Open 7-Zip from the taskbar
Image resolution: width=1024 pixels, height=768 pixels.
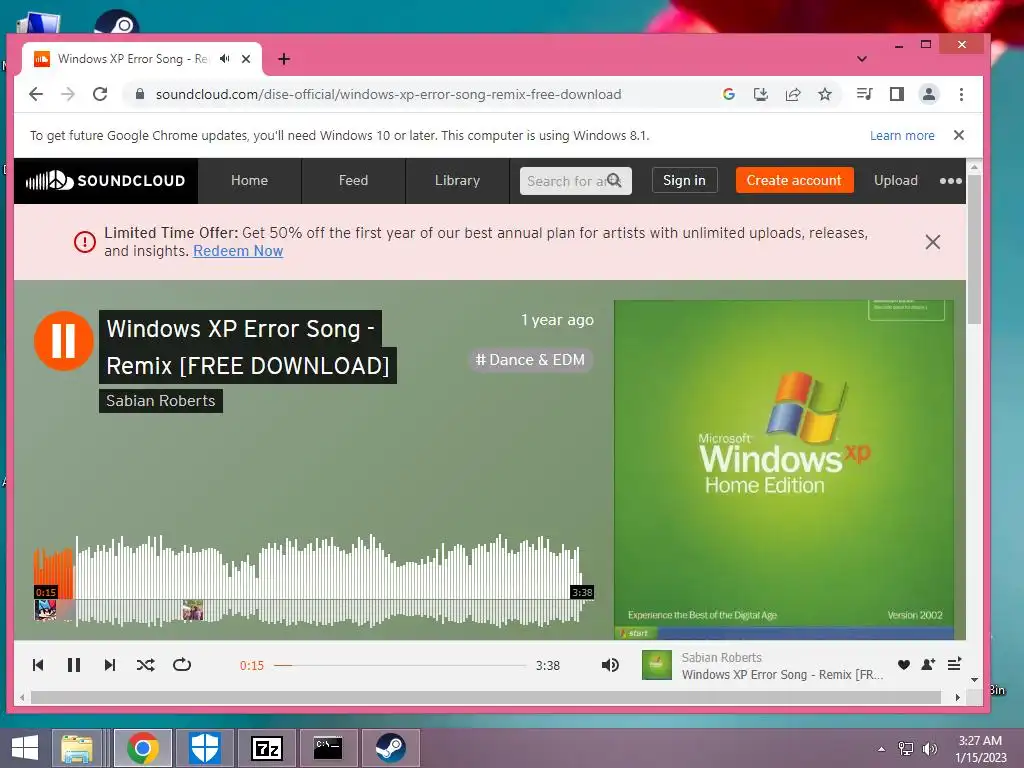click(266, 748)
